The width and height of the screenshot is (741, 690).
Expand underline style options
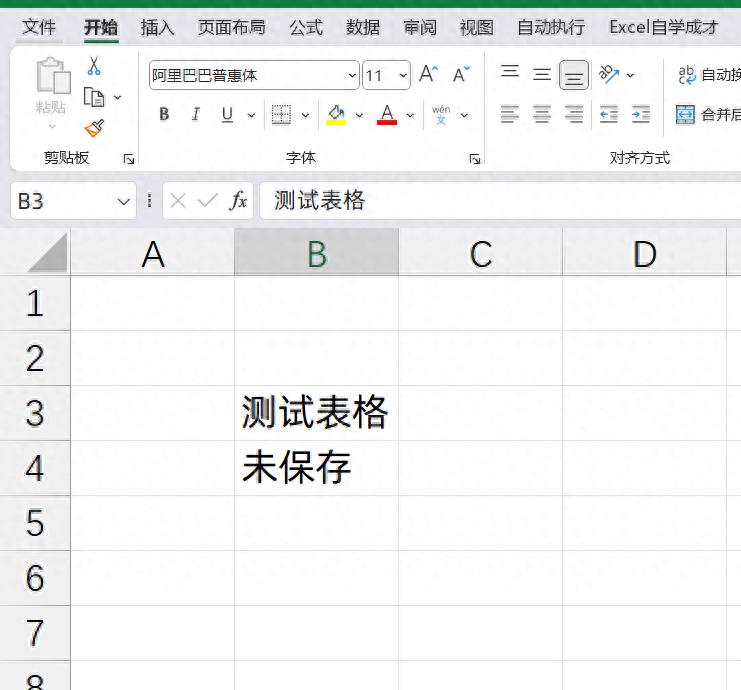coord(251,115)
